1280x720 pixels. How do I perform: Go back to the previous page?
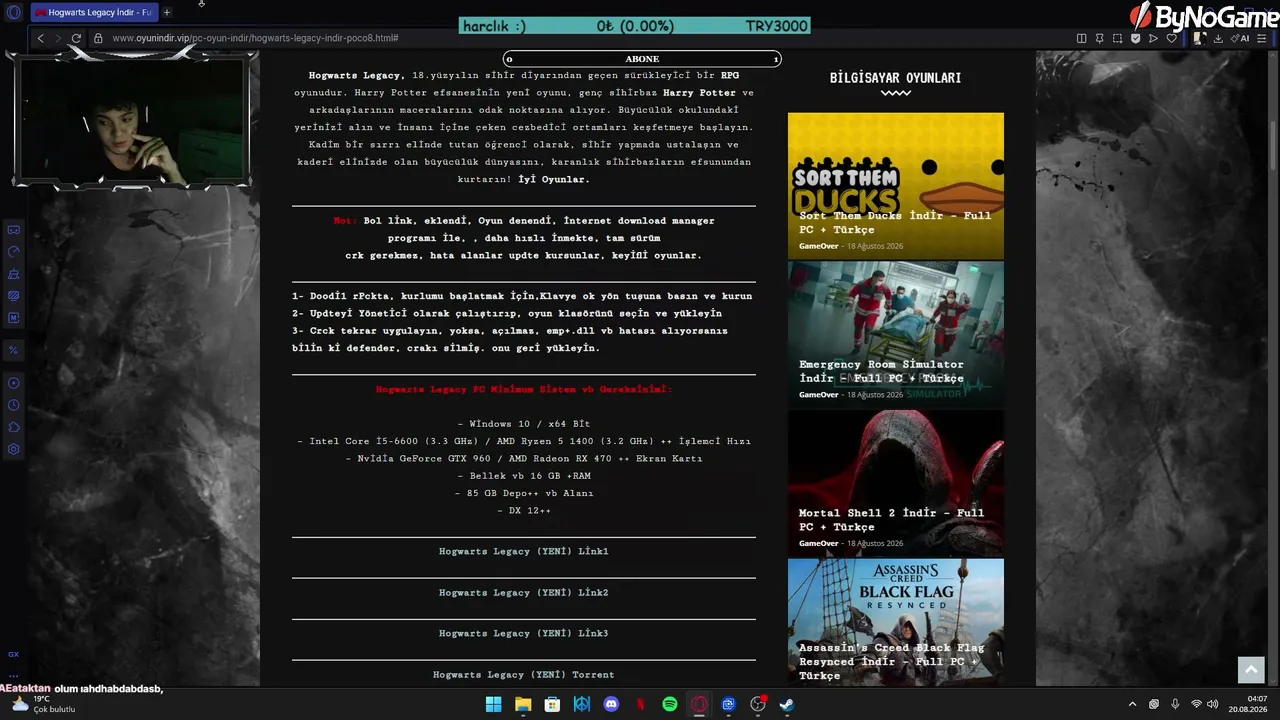[40, 38]
